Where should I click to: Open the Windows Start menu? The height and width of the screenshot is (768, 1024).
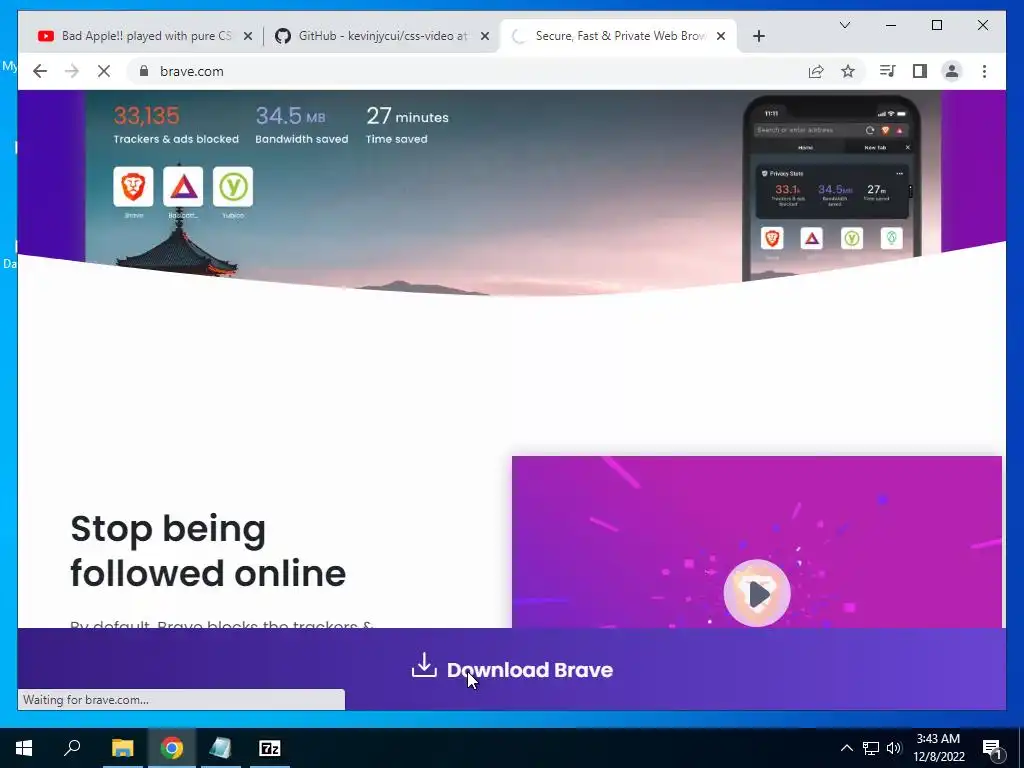click(x=24, y=748)
